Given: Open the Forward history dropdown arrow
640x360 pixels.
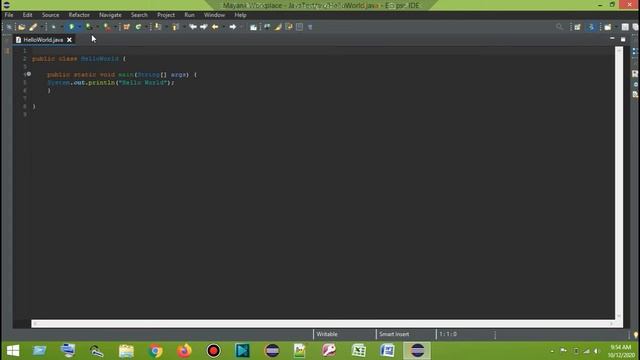Looking at the screenshot, I should 241,27.
